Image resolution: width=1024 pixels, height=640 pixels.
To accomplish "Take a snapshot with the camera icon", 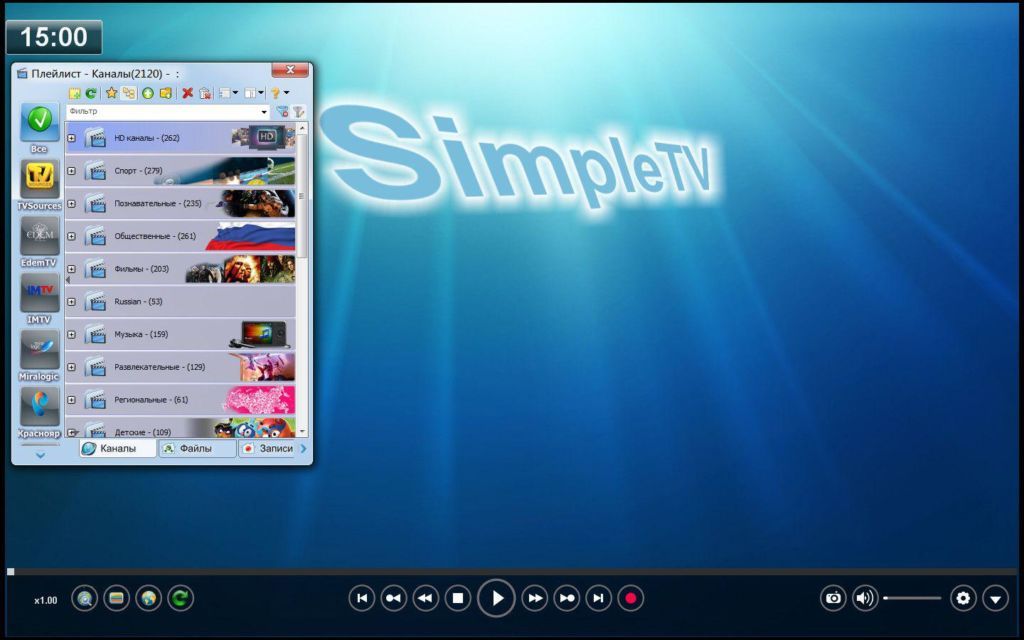I will pos(833,598).
